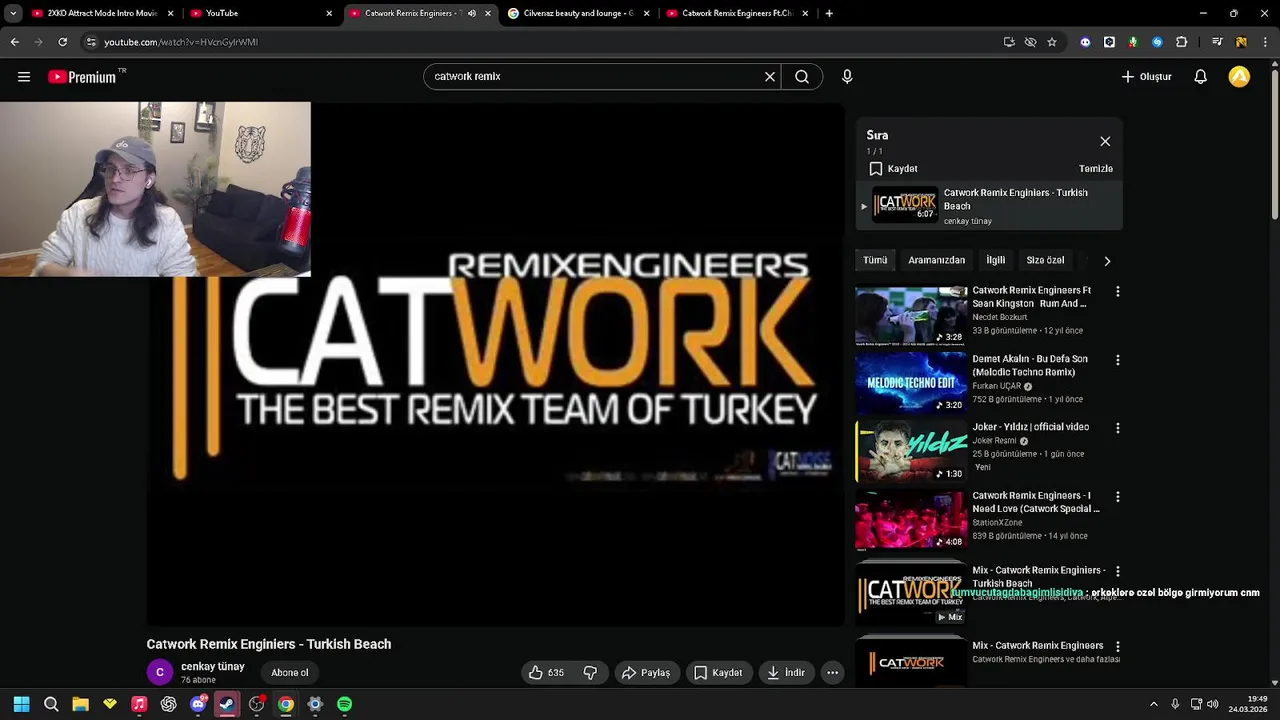Open options for I Need Love video
This screenshot has height=720, width=1280.
pyautogui.click(x=1118, y=497)
